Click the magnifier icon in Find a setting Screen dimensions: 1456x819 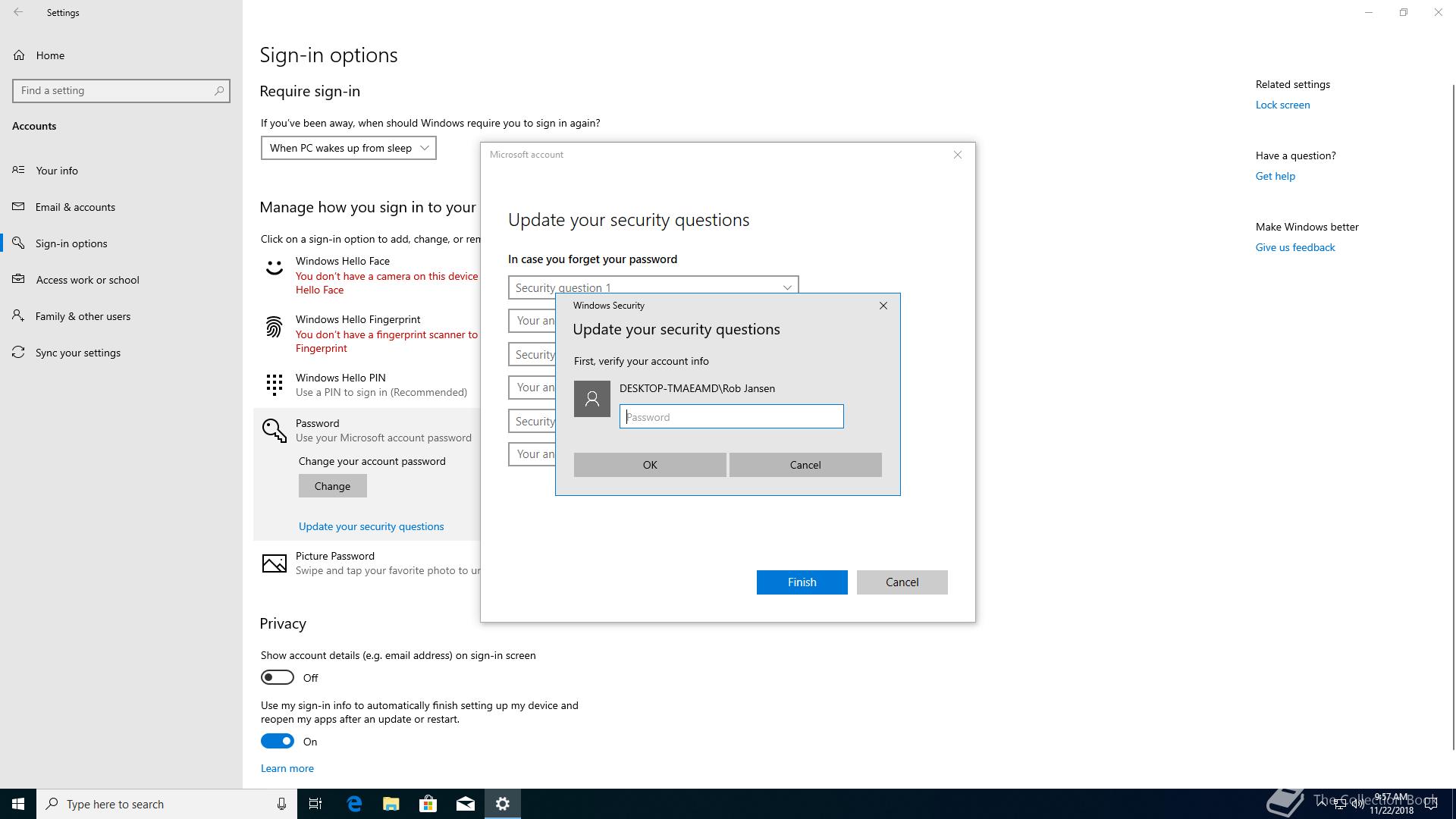click(218, 90)
